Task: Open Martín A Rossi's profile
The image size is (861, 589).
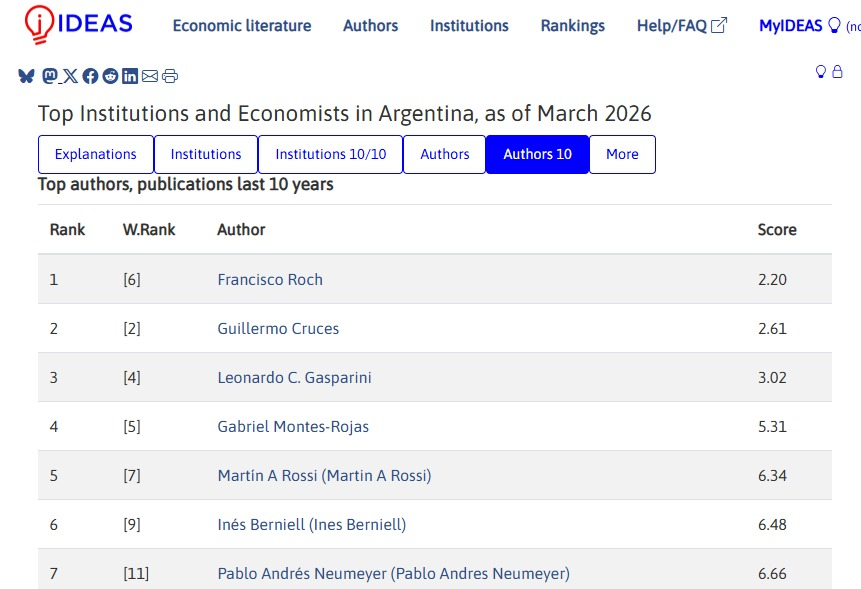Action: (325, 475)
